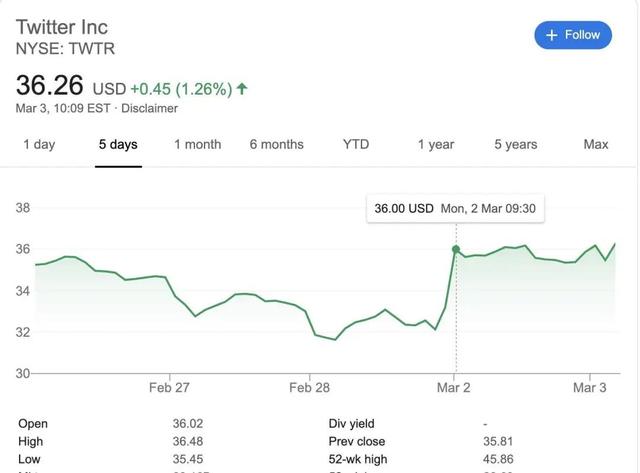Click the blue Follow button
This screenshot has width=640, height=473.
pos(573,35)
